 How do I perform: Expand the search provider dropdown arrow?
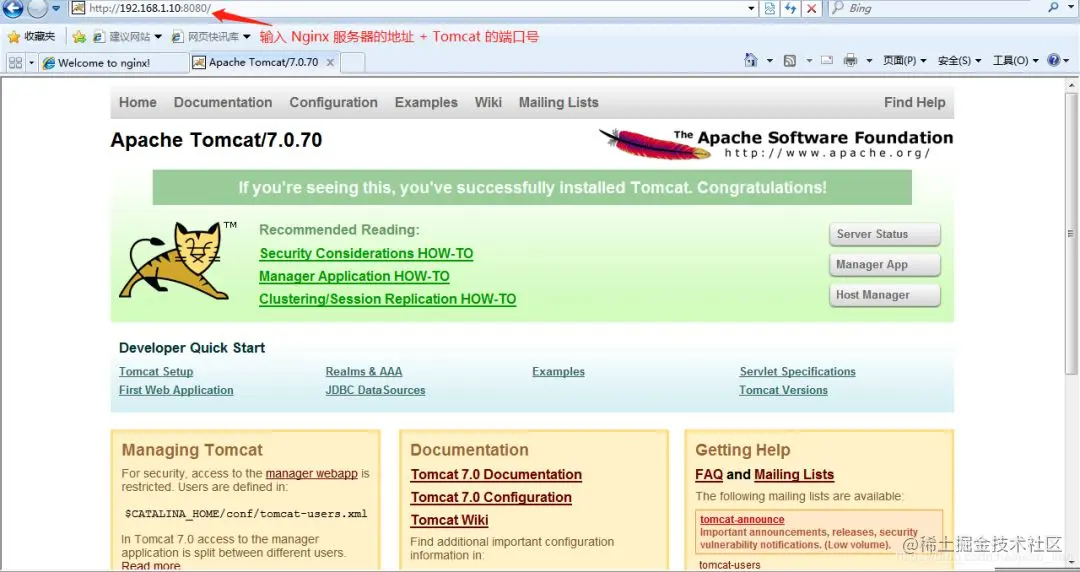pyautogui.click(x=1070, y=8)
